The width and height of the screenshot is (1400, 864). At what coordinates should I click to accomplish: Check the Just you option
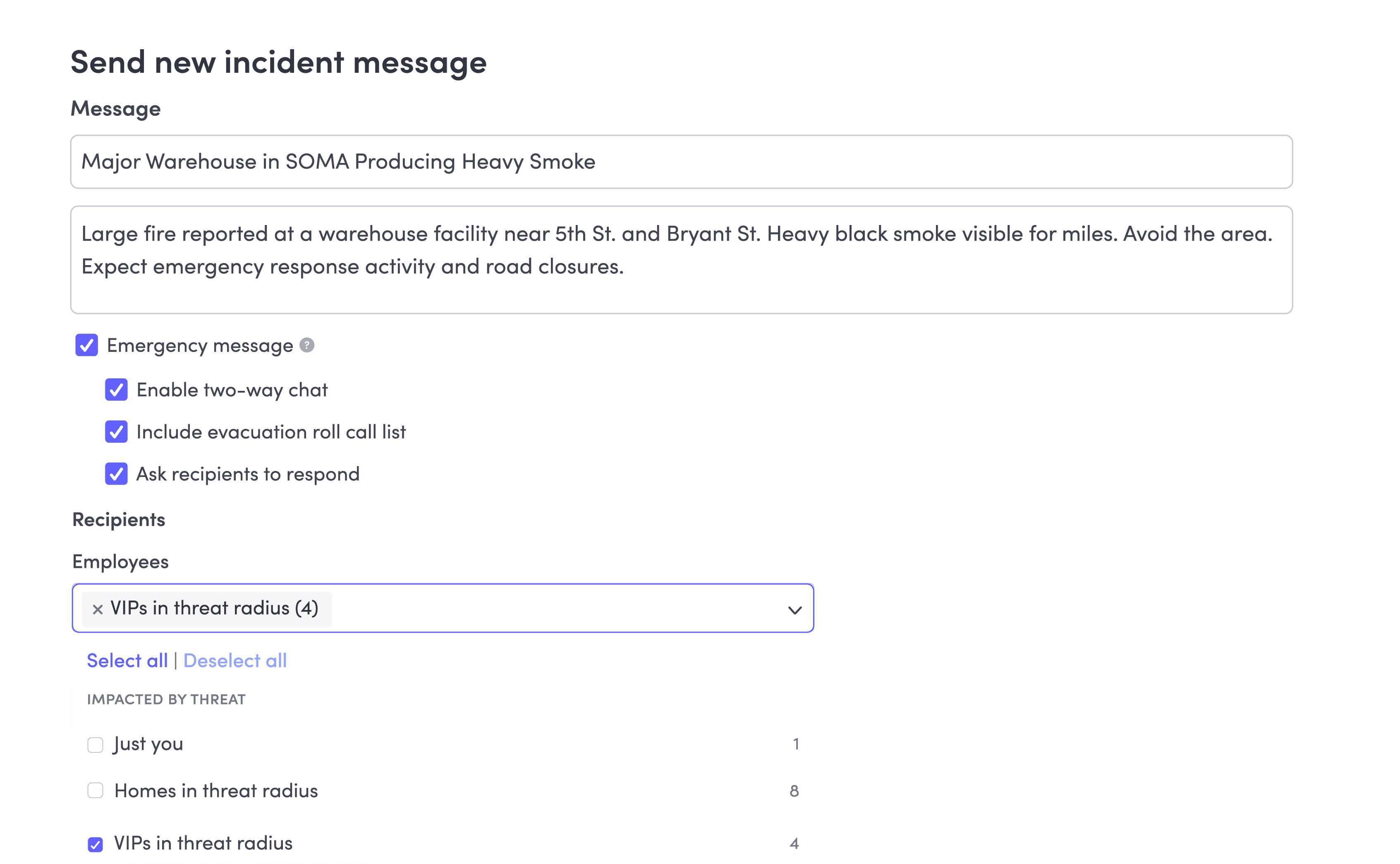(96, 744)
